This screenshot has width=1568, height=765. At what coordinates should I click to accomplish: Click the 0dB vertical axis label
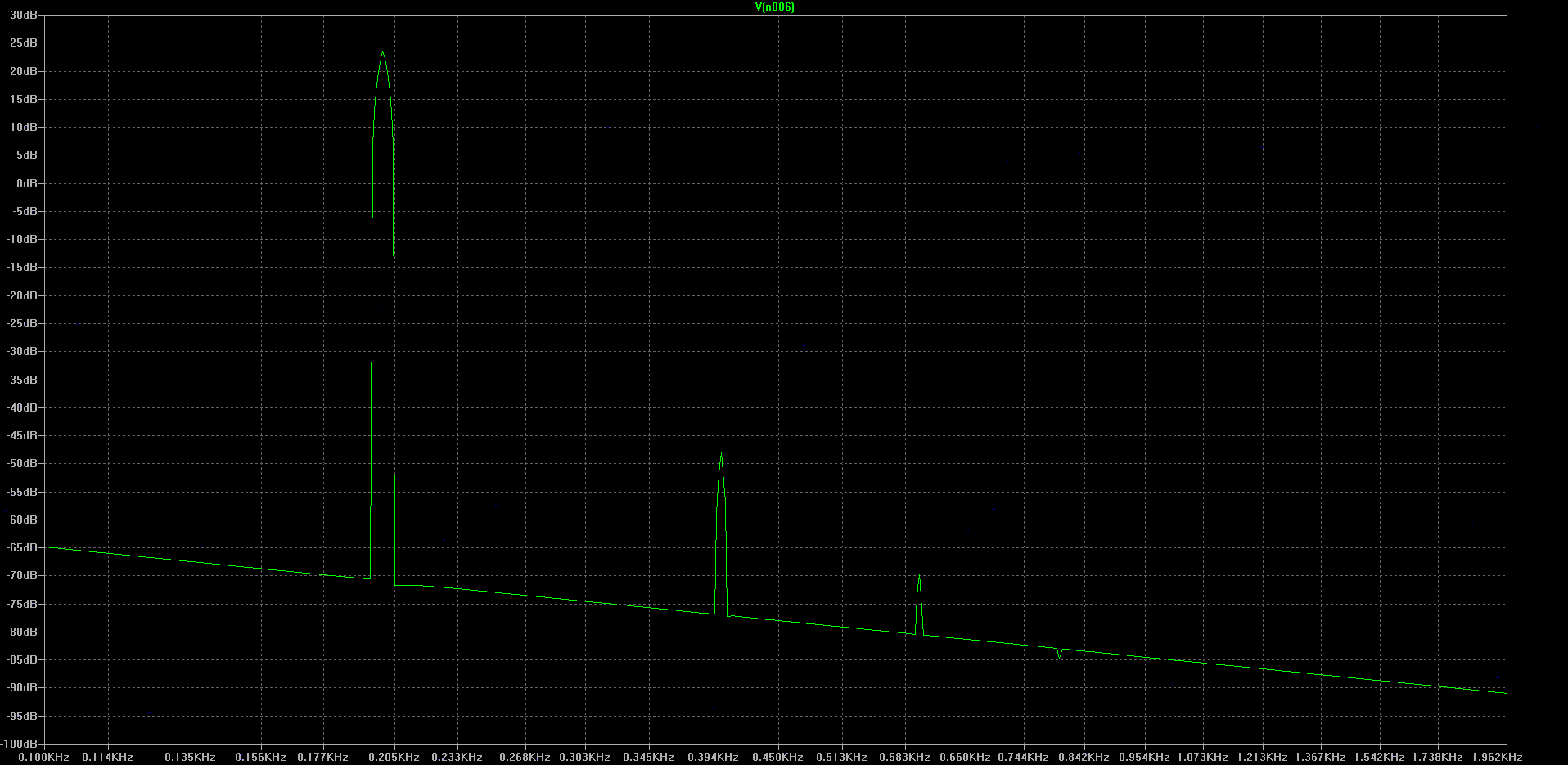pos(26,184)
